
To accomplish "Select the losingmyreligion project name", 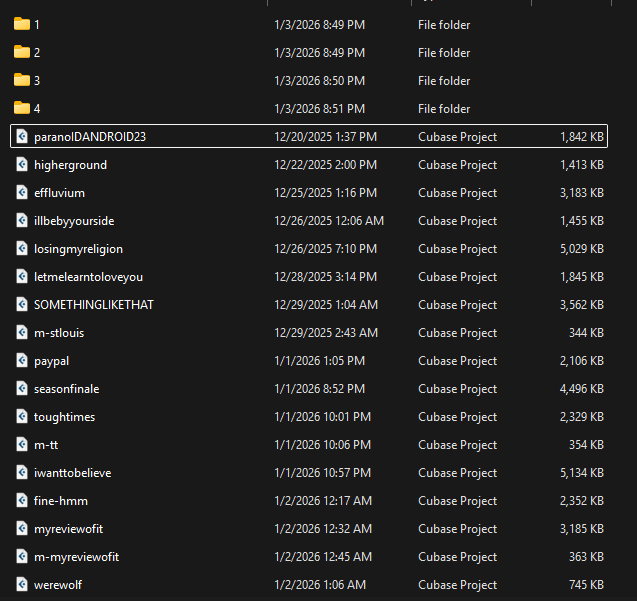I will click(x=78, y=249).
